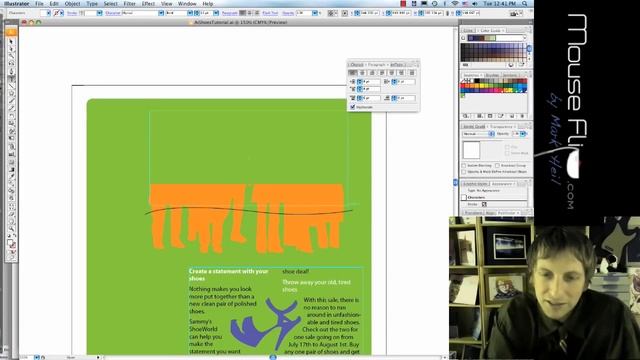Click the Stroke link in control bar
Screen dimensions: 640x360
coord(72,13)
